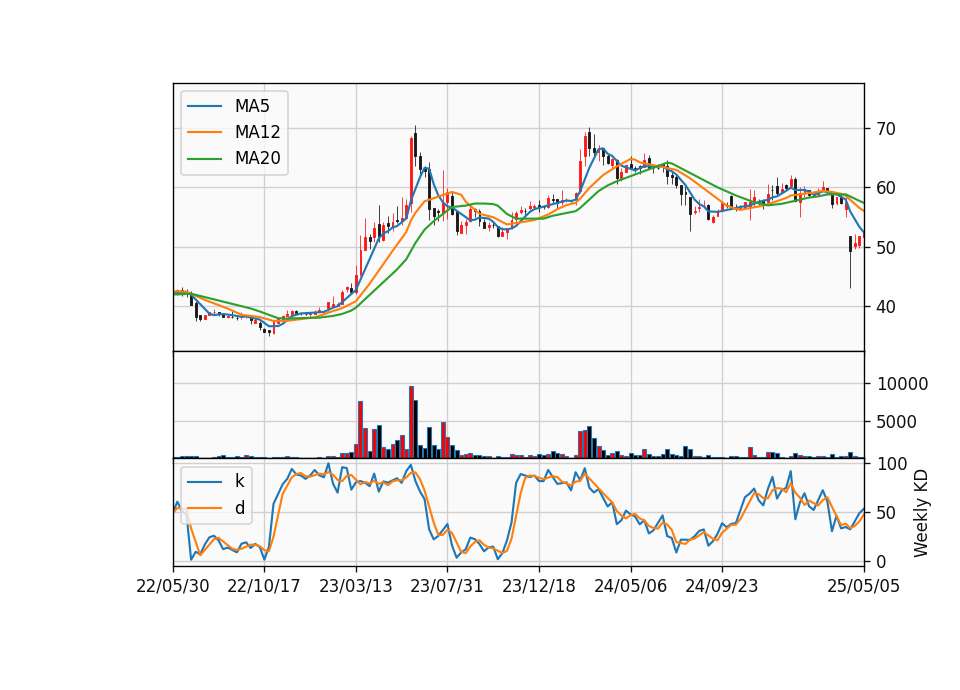
Task: Click the orange MA12 legend line sample
Action: click(204, 132)
